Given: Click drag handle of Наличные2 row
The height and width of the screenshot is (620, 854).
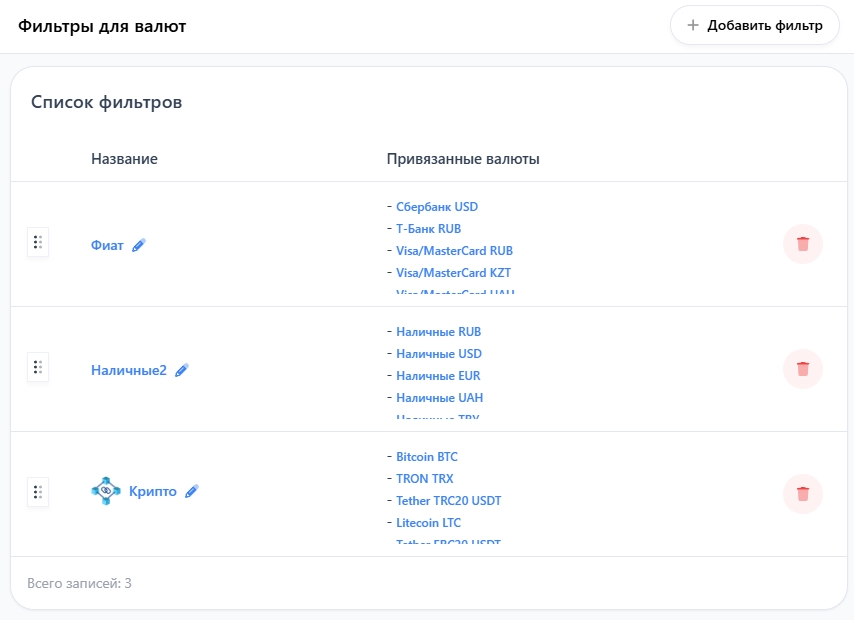Looking at the screenshot, I should click(37, 367).
